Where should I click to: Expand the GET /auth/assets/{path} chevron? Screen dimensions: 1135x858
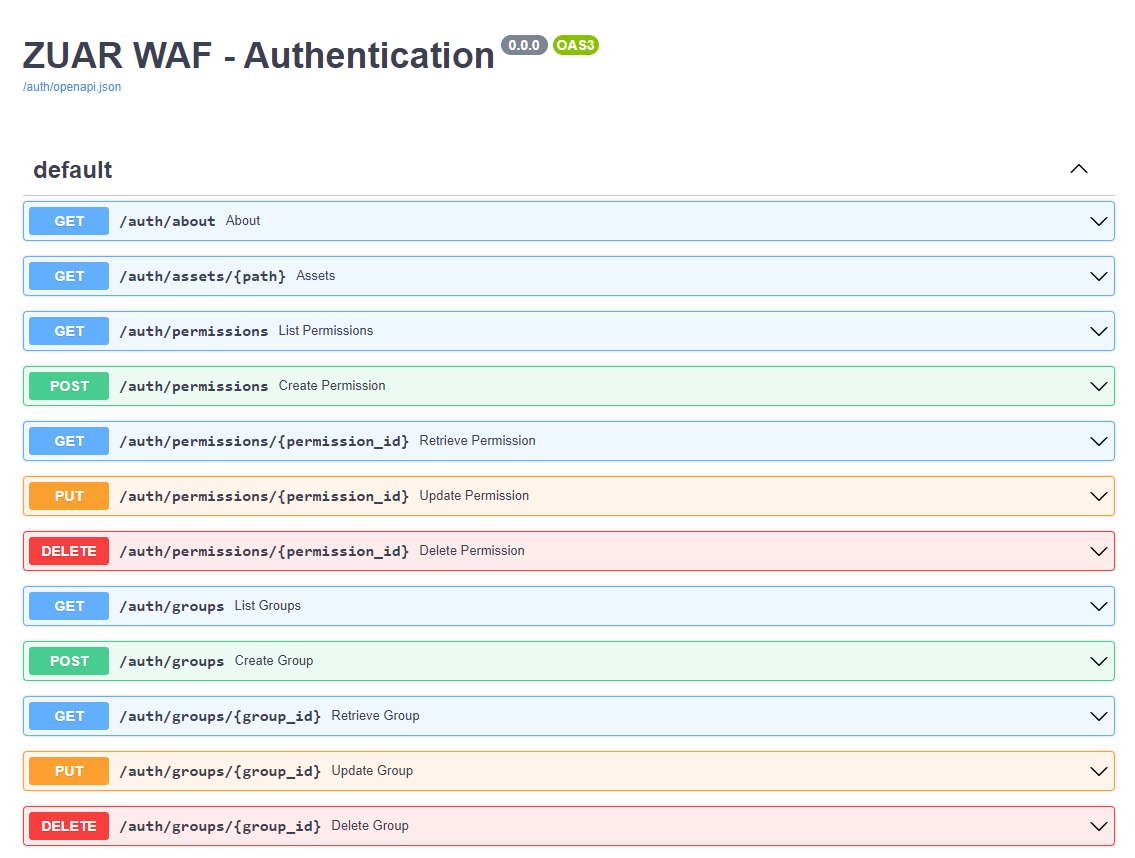1098,277
